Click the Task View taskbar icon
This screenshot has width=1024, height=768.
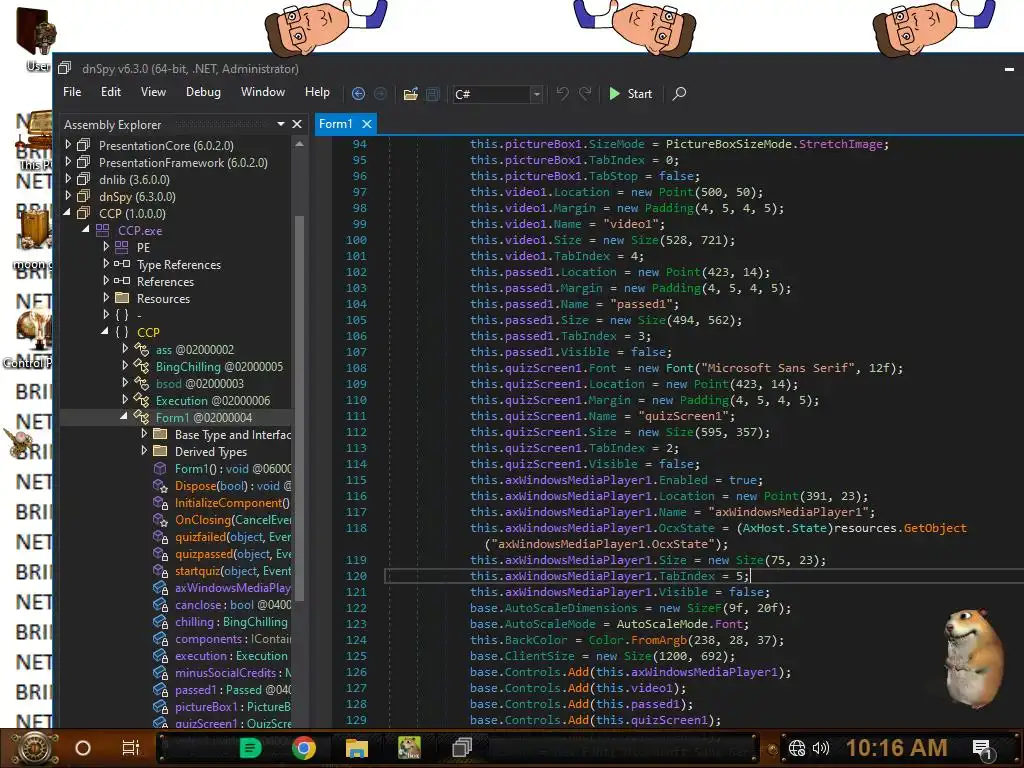[x=131, y=748]
